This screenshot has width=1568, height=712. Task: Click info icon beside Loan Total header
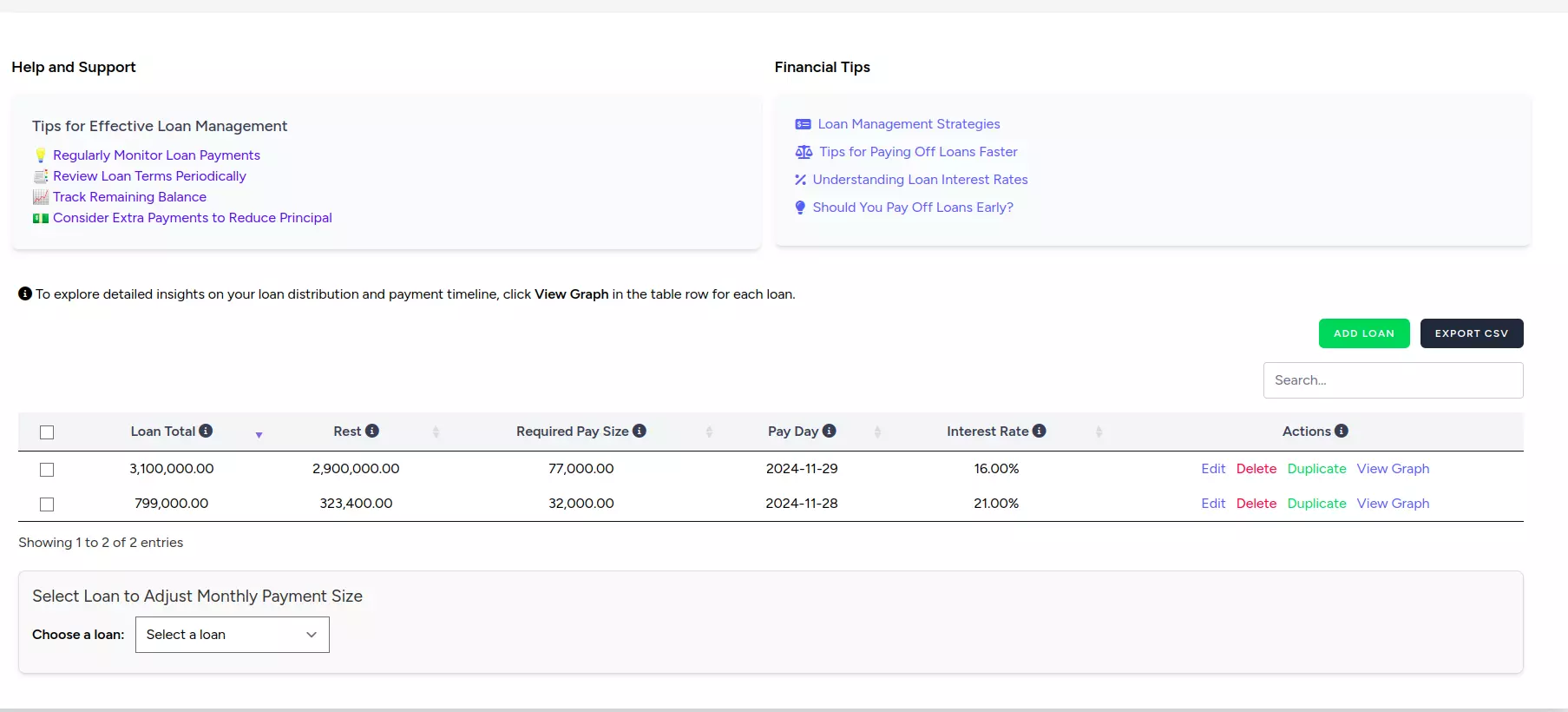(x=206, y=431)
